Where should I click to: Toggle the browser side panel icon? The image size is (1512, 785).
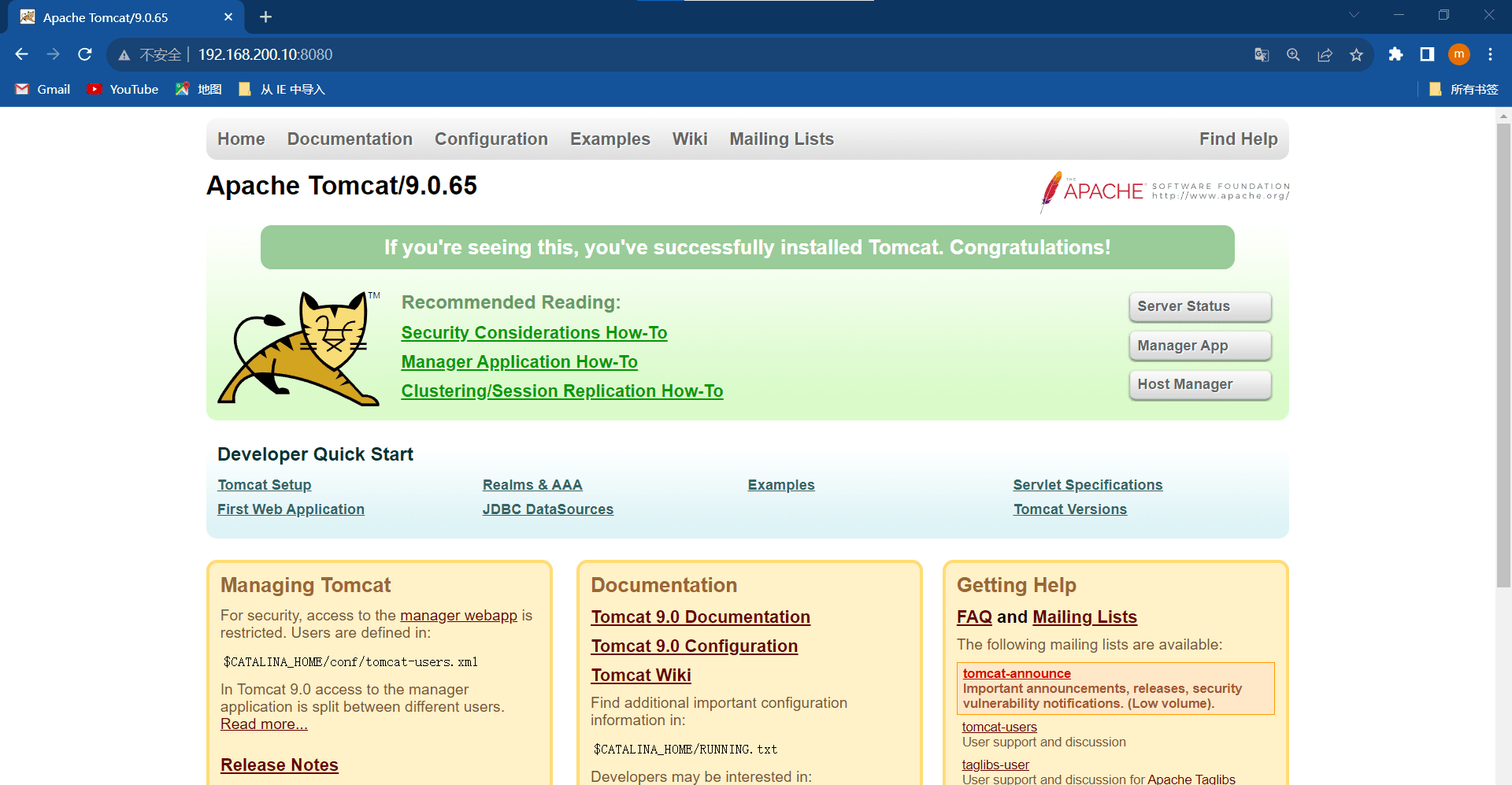click(x=1427, y=54)
